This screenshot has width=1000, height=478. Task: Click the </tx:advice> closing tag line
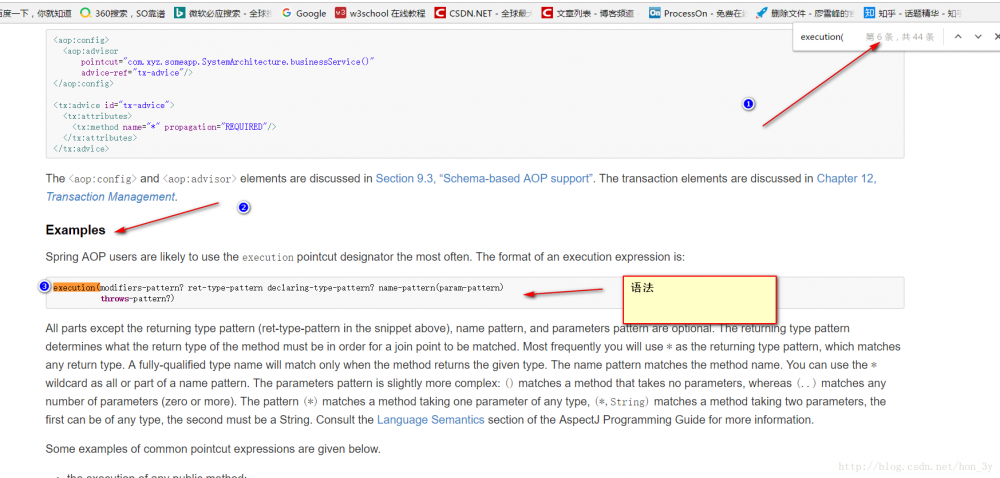coord(82,148)
